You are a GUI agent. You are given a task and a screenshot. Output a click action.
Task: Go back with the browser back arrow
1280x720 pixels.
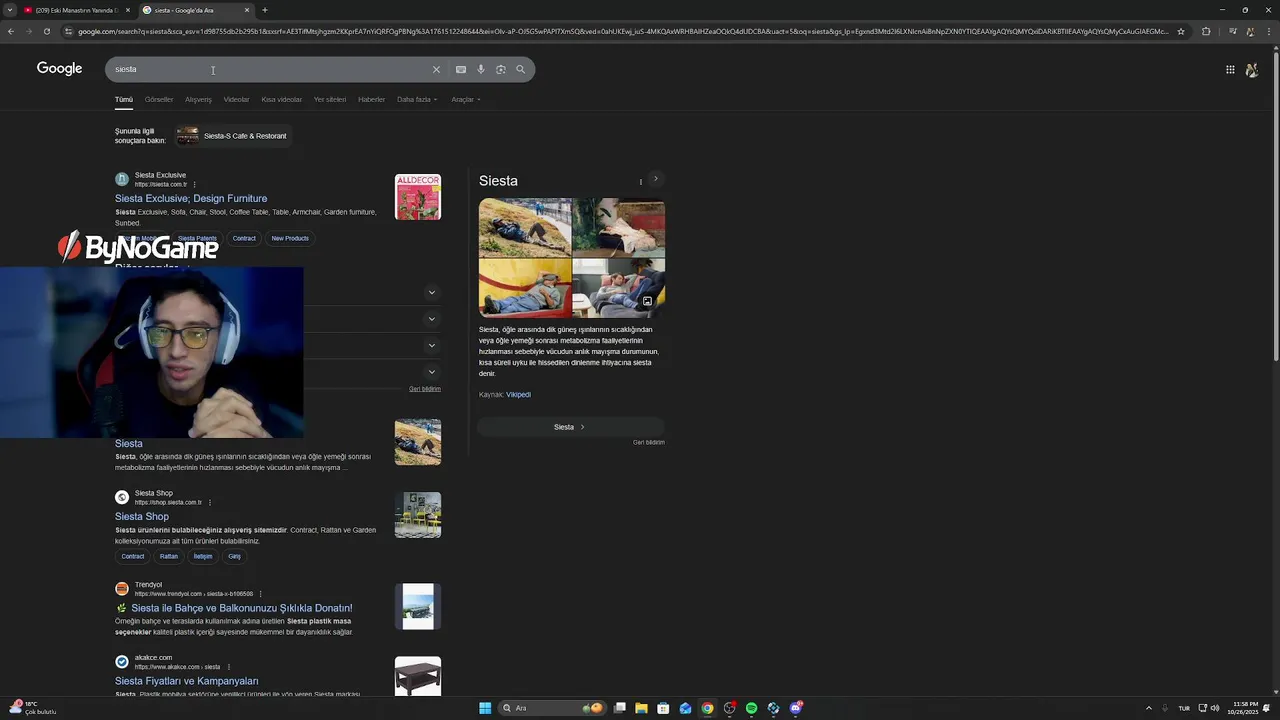[11, 31]
